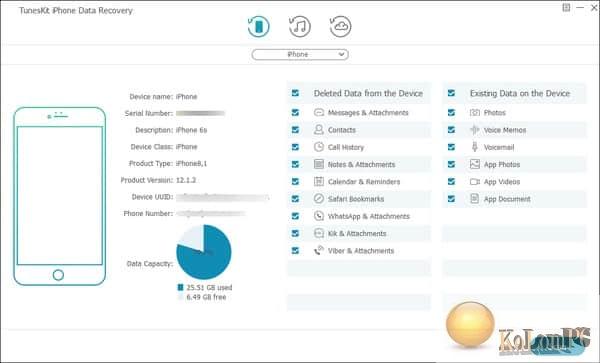
Task: Click the App Videos camera icon
Action: coord(474,181)
